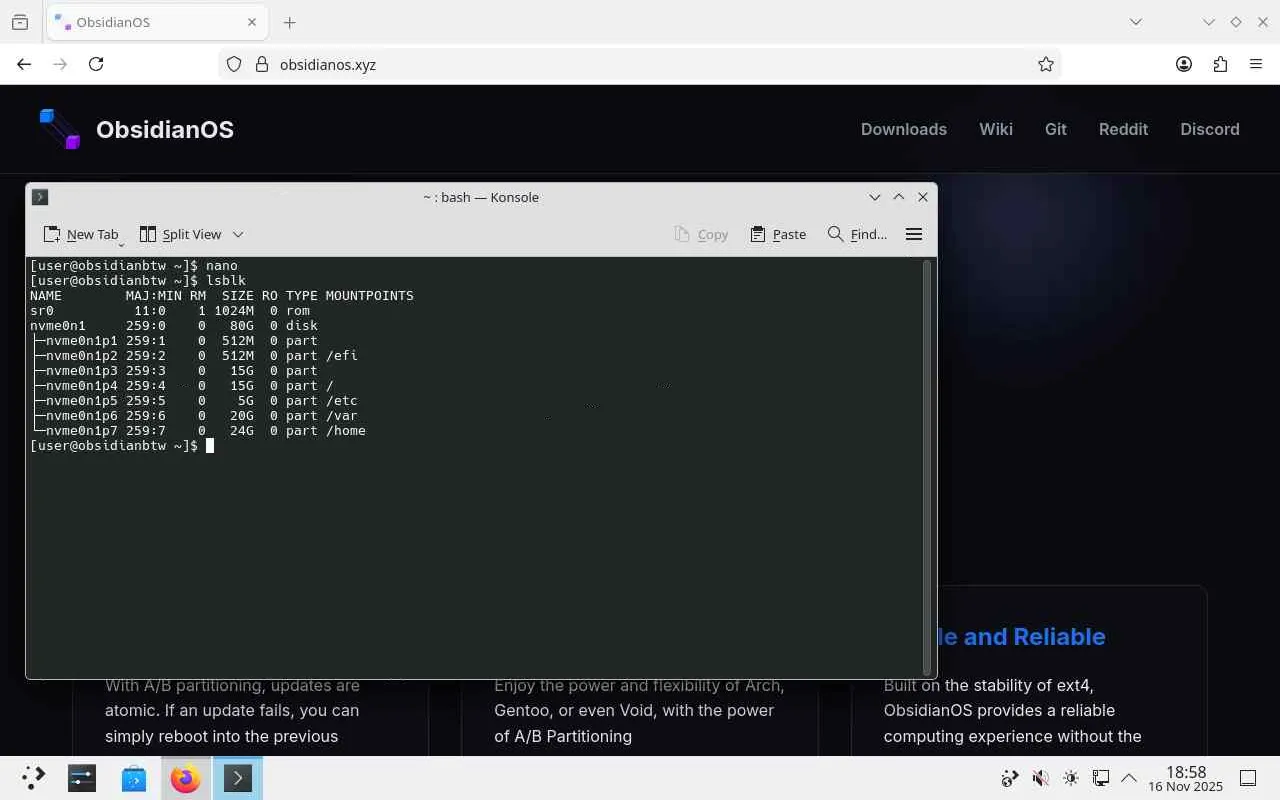
Task: Click the address bar showing obsidianos.xyz
Action: coord(640,64)
